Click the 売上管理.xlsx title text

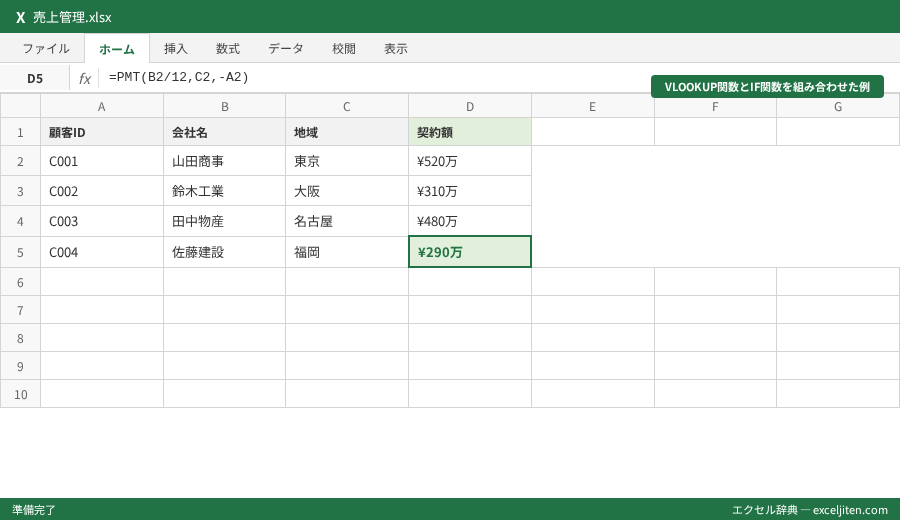tap(72, 17)
